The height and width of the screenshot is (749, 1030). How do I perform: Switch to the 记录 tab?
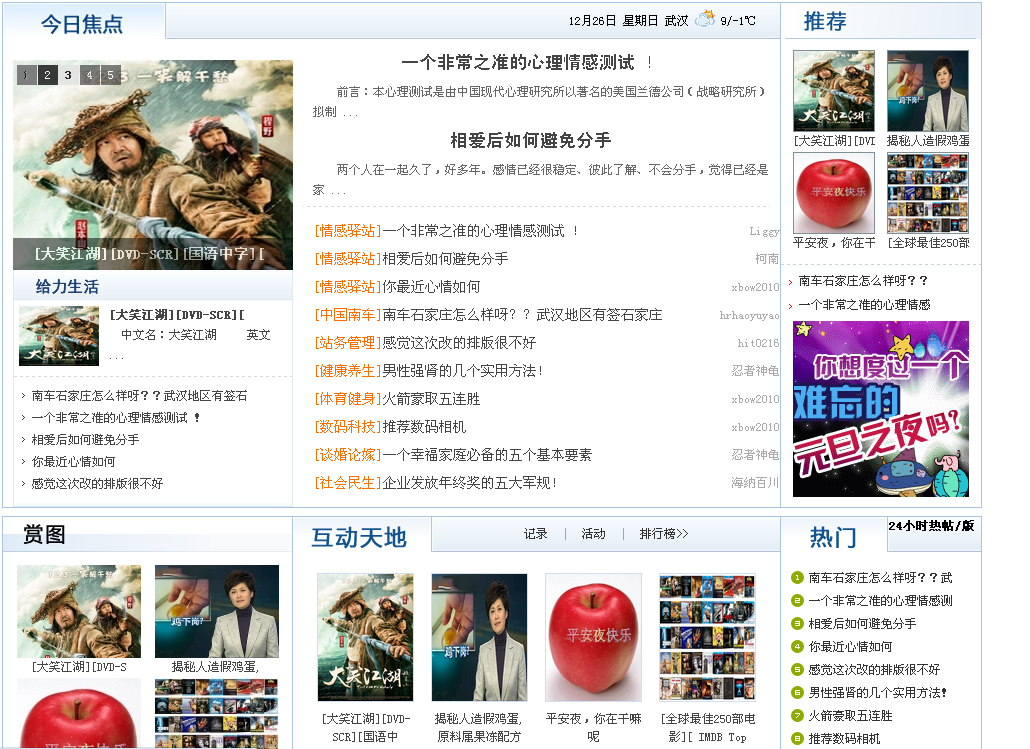[x=535, y=533]
